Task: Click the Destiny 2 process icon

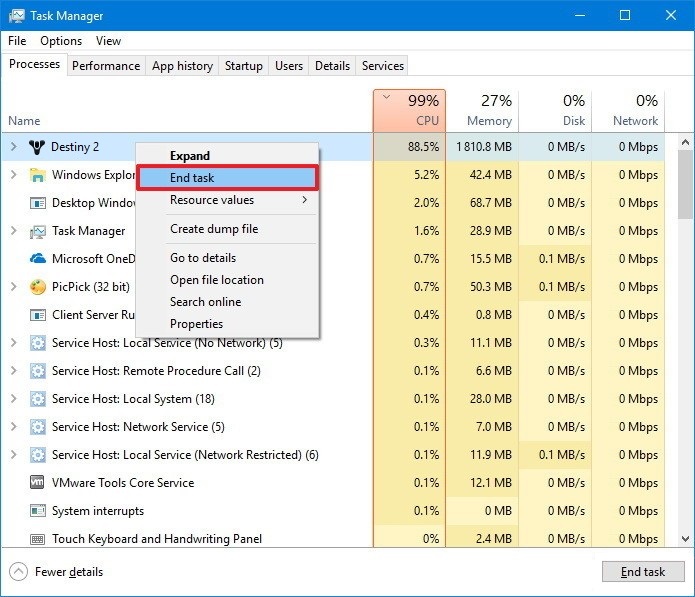Action: (x=38, y=147)
